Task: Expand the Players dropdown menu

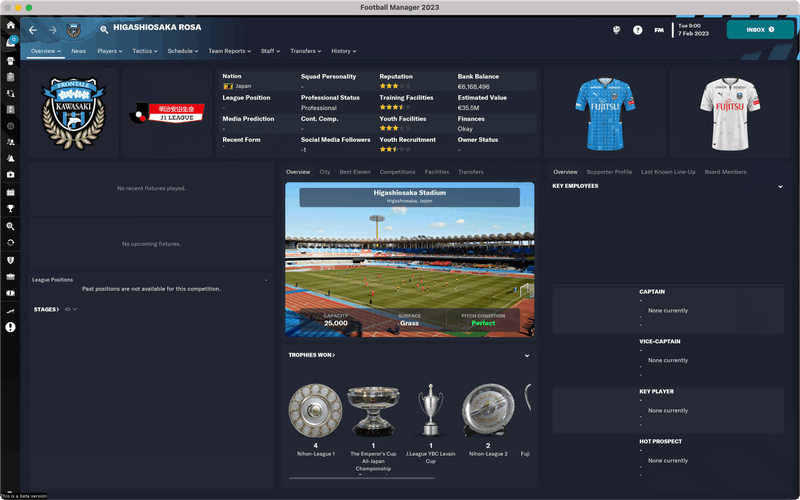Action: coord(110,51)
